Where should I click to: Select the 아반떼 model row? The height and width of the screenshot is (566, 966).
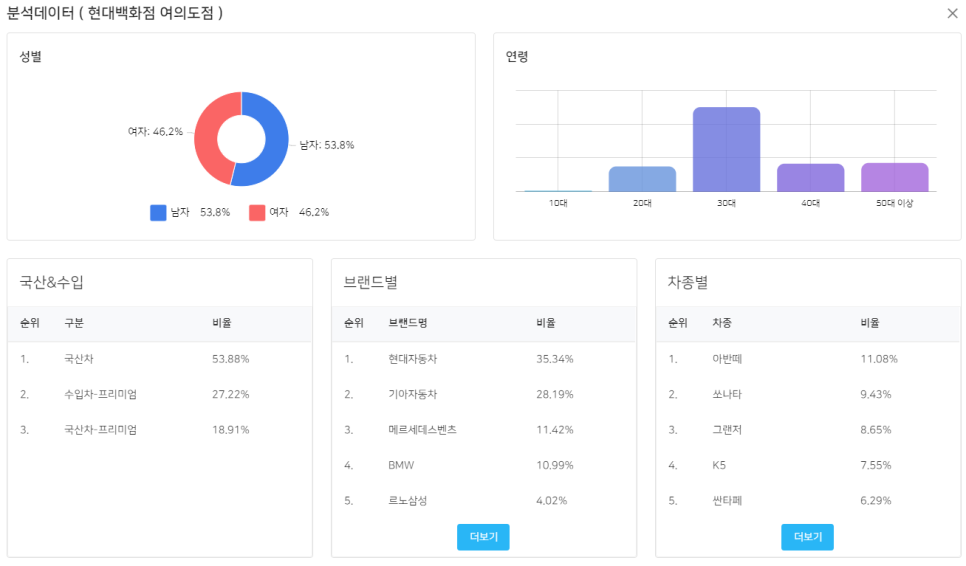click(808, 359)
